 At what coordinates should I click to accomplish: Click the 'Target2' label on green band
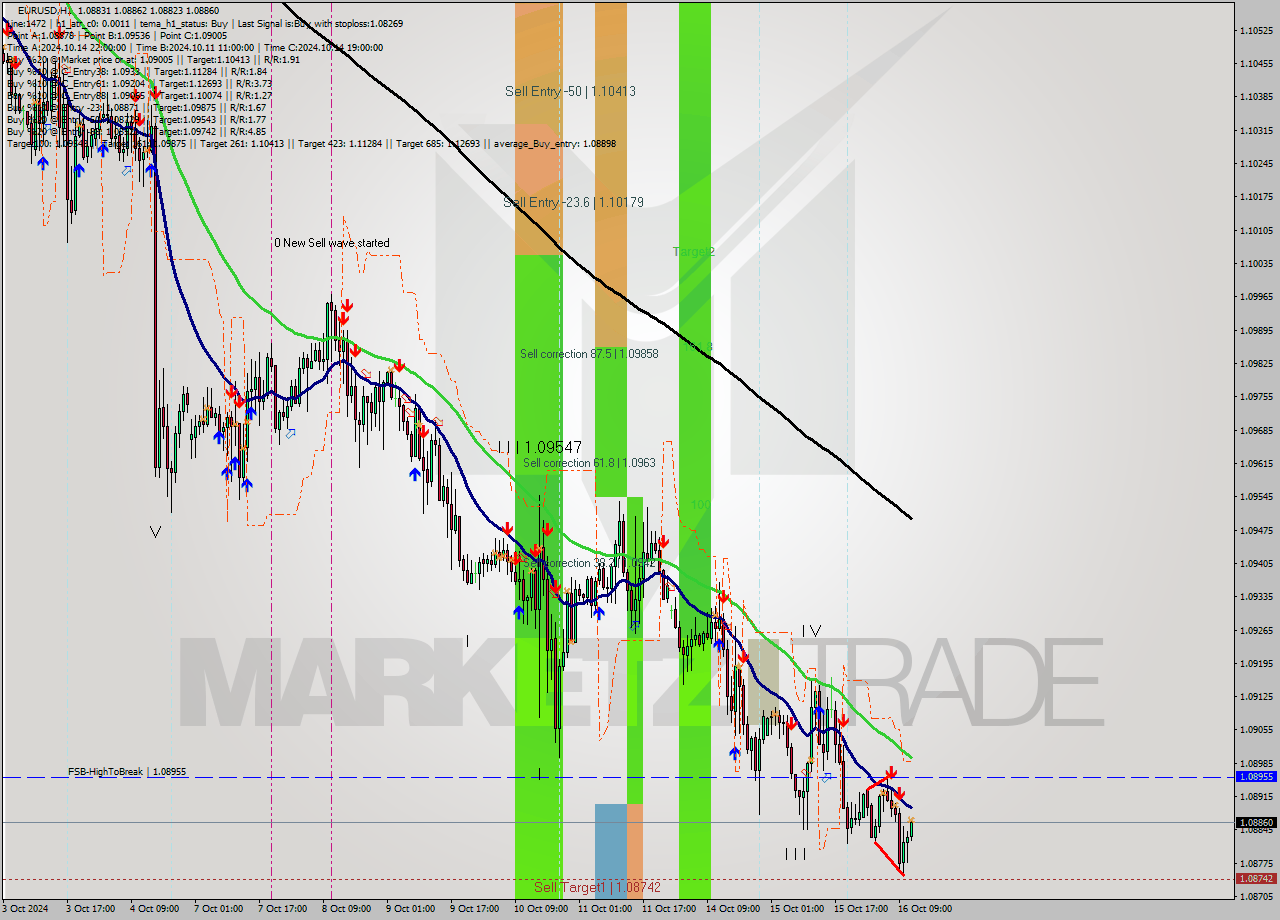693,252
